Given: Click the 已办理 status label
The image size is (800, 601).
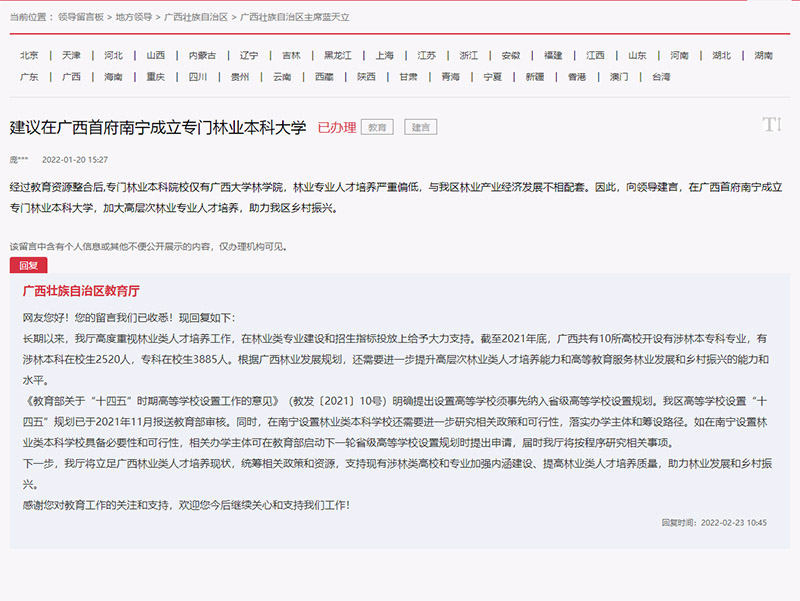Looking at the screenshot, I should pos(336,127).
